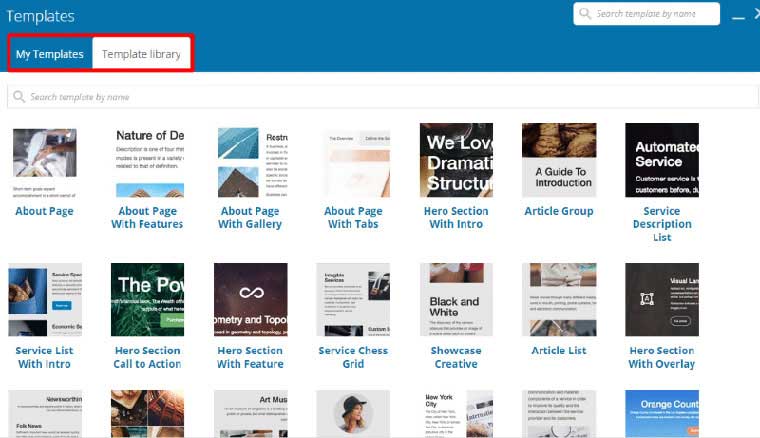Click the magnifier icon in wide search bar
760x438 pixels.
point(19,97)
